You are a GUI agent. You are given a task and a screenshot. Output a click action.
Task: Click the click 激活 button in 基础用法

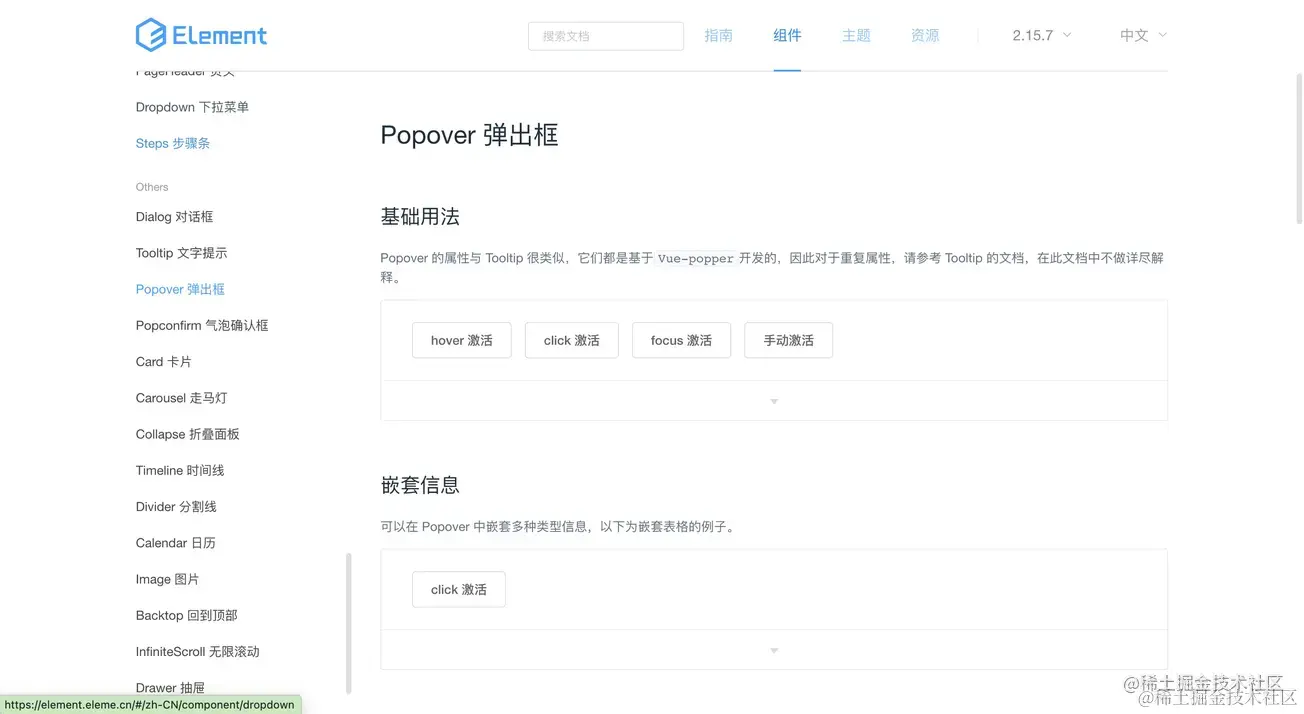point(572,340)
